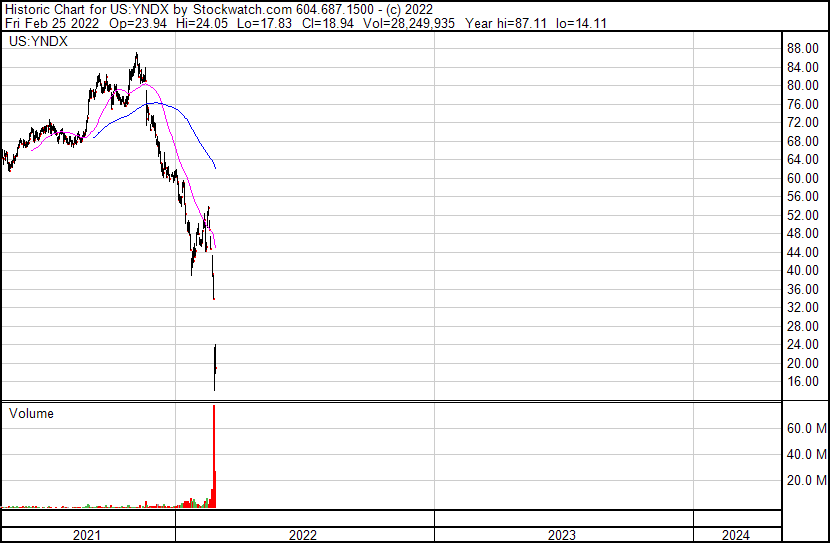The image size is (830, 543).
Task: Click the 24.00 price axis label
Action: coord(803,345)
